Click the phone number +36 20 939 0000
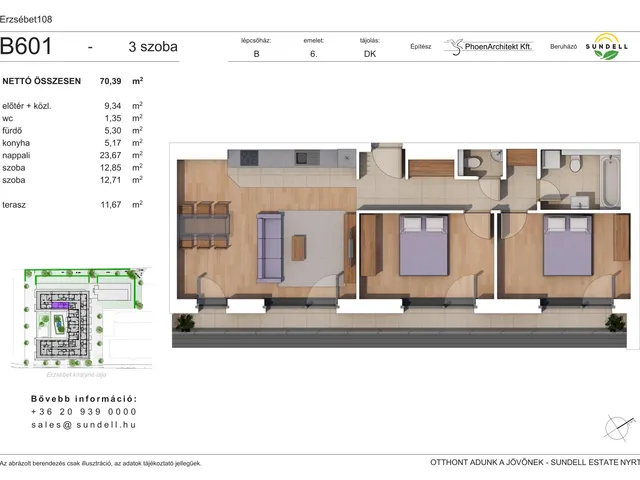Screen dimensions: 640x480 pyautogui.click(x=84, y=411)
